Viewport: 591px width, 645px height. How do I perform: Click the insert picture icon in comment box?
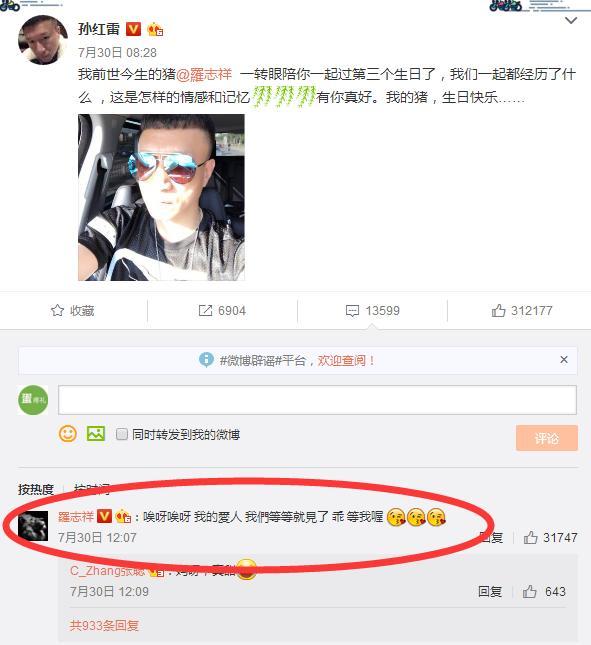point(95,434)
